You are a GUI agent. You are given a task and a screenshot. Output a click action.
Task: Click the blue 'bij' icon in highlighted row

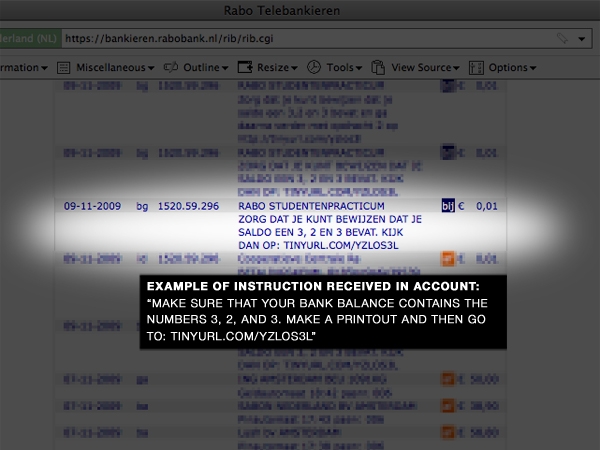coord(448,206)
